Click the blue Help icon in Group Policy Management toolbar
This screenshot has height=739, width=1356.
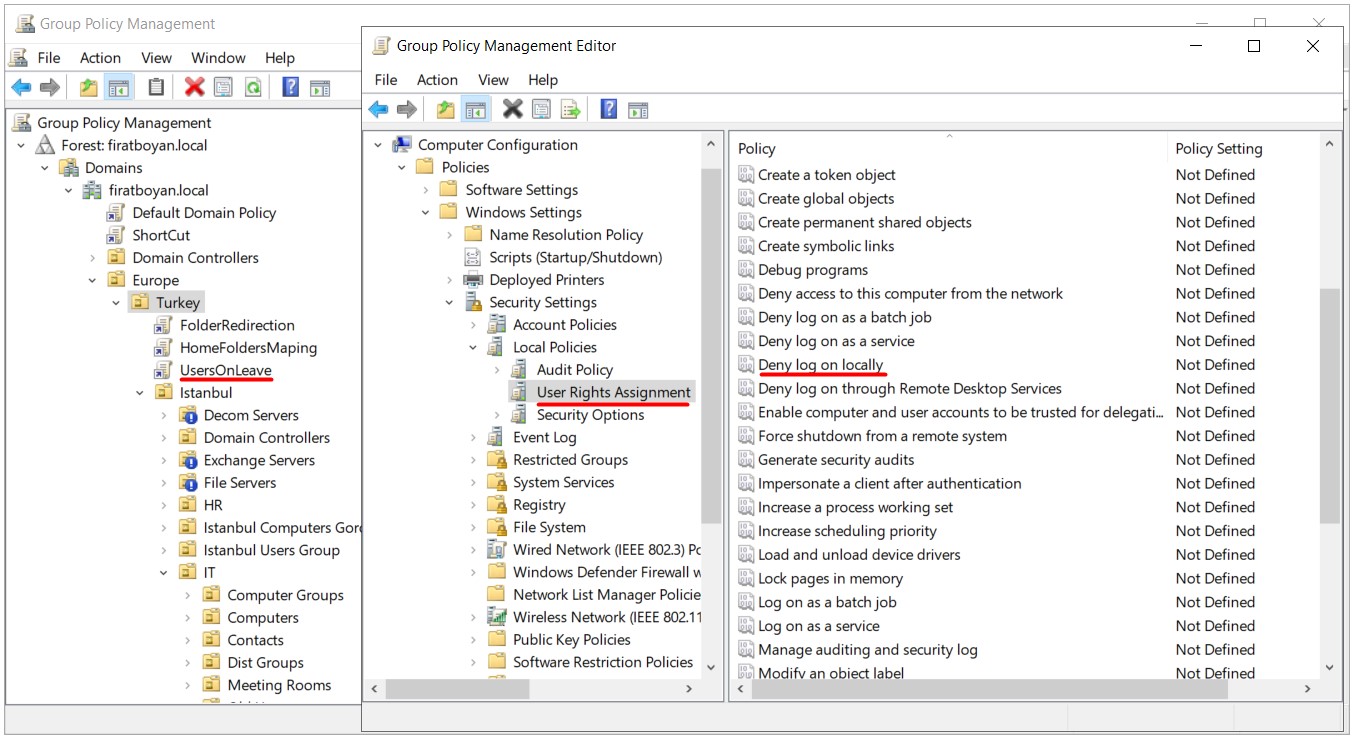coord(291,87)
